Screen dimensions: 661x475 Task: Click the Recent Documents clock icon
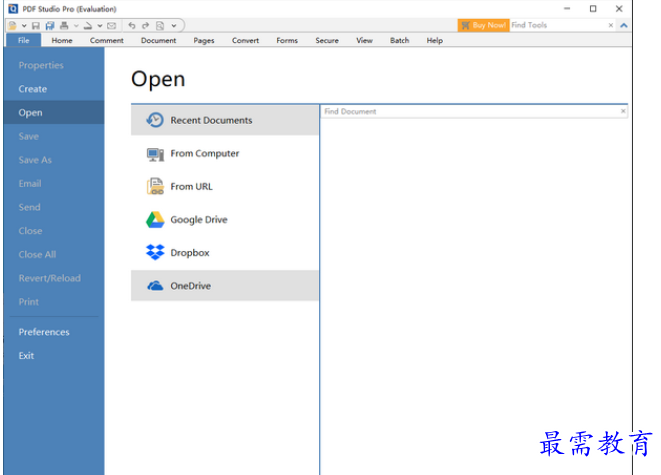point(155,120)
